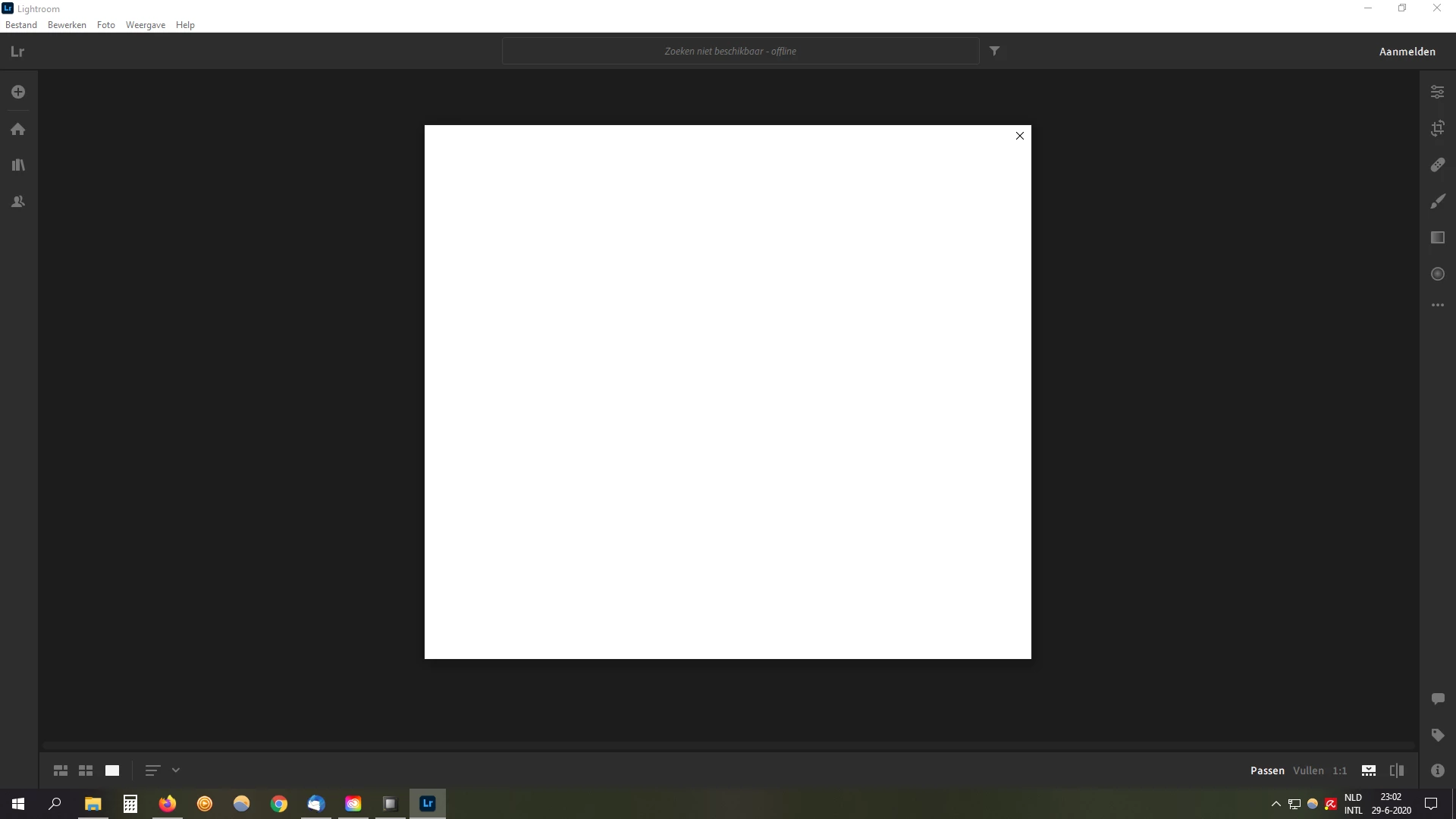Select the Crop and Rotate tool
Viewport: 1456px width, 819px height.
coord(1437,128)
